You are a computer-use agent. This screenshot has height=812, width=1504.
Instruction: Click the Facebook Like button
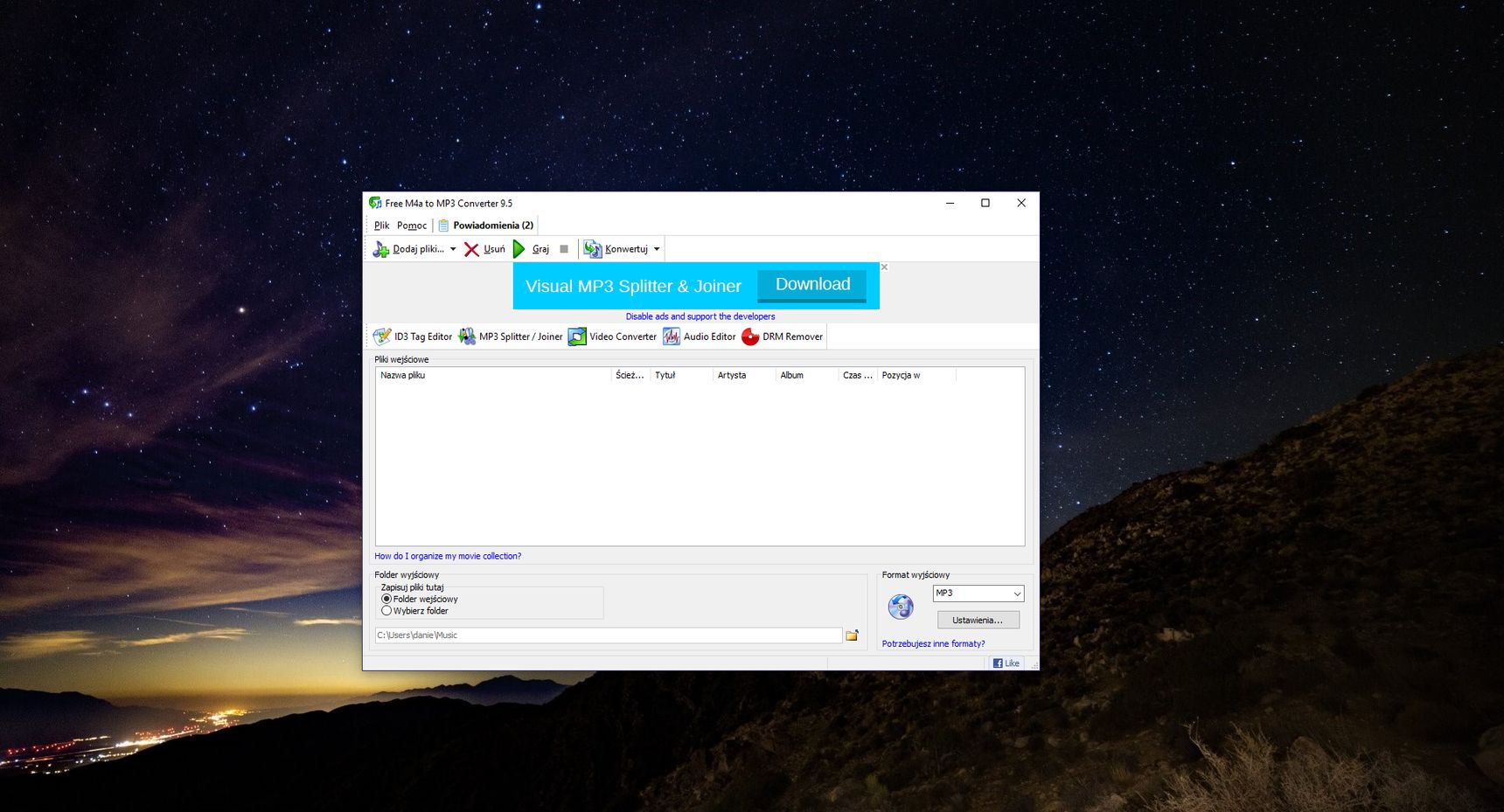coord(1006,663)
